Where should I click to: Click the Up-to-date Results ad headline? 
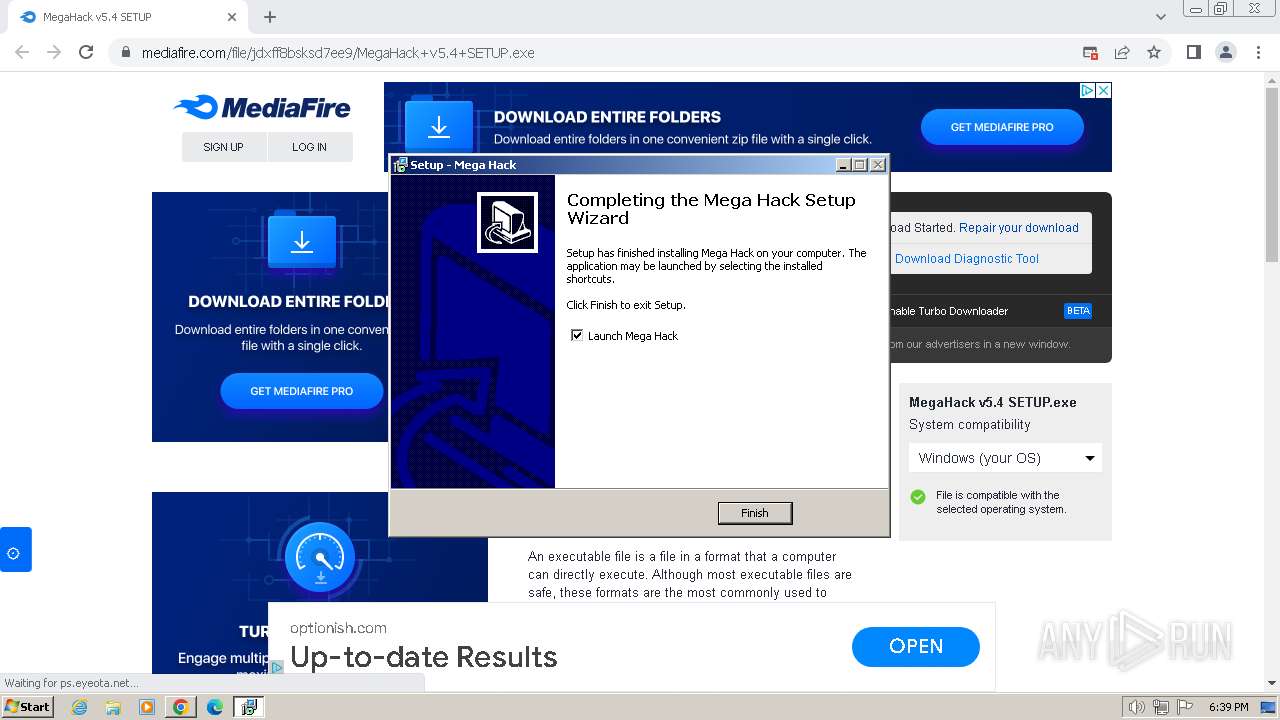coord(423,657)
